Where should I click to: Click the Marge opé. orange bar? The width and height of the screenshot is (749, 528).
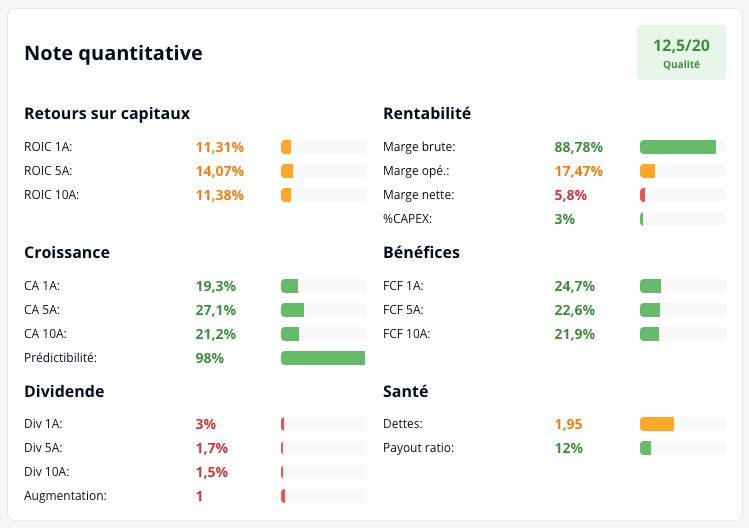tap(683, 171)
